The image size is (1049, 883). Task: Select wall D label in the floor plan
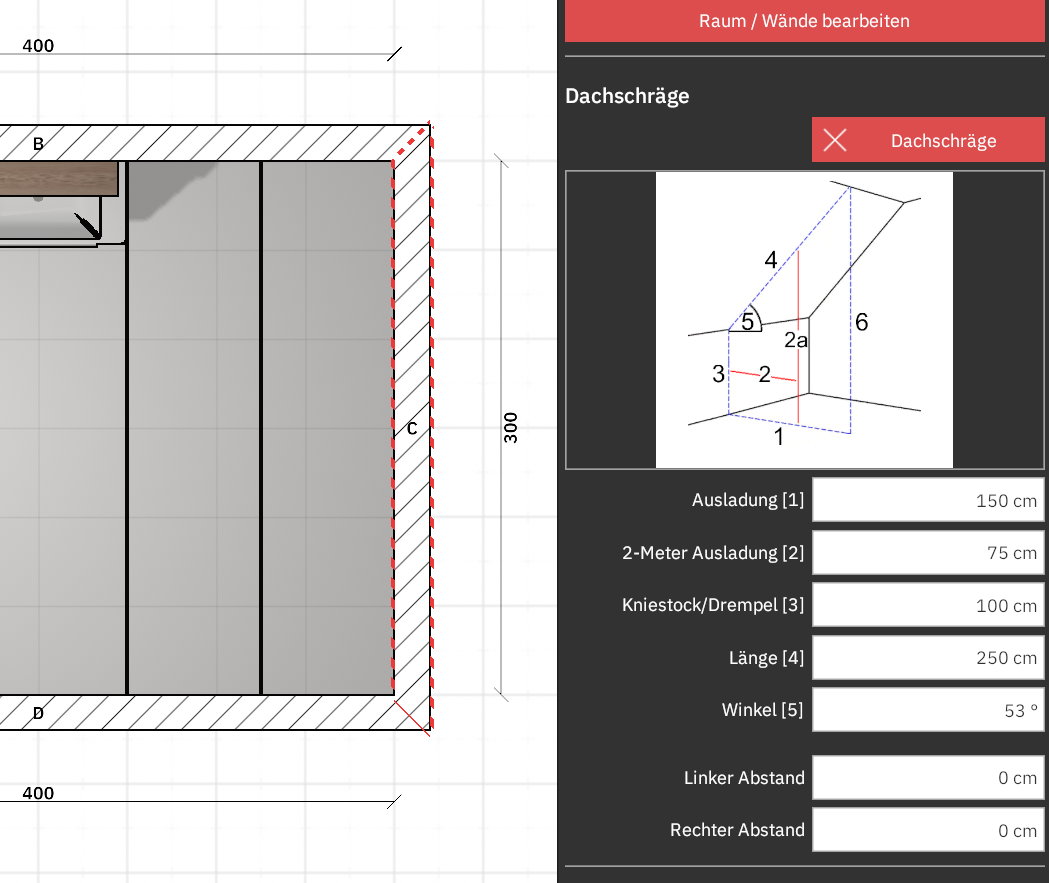(x=38, y=713)
